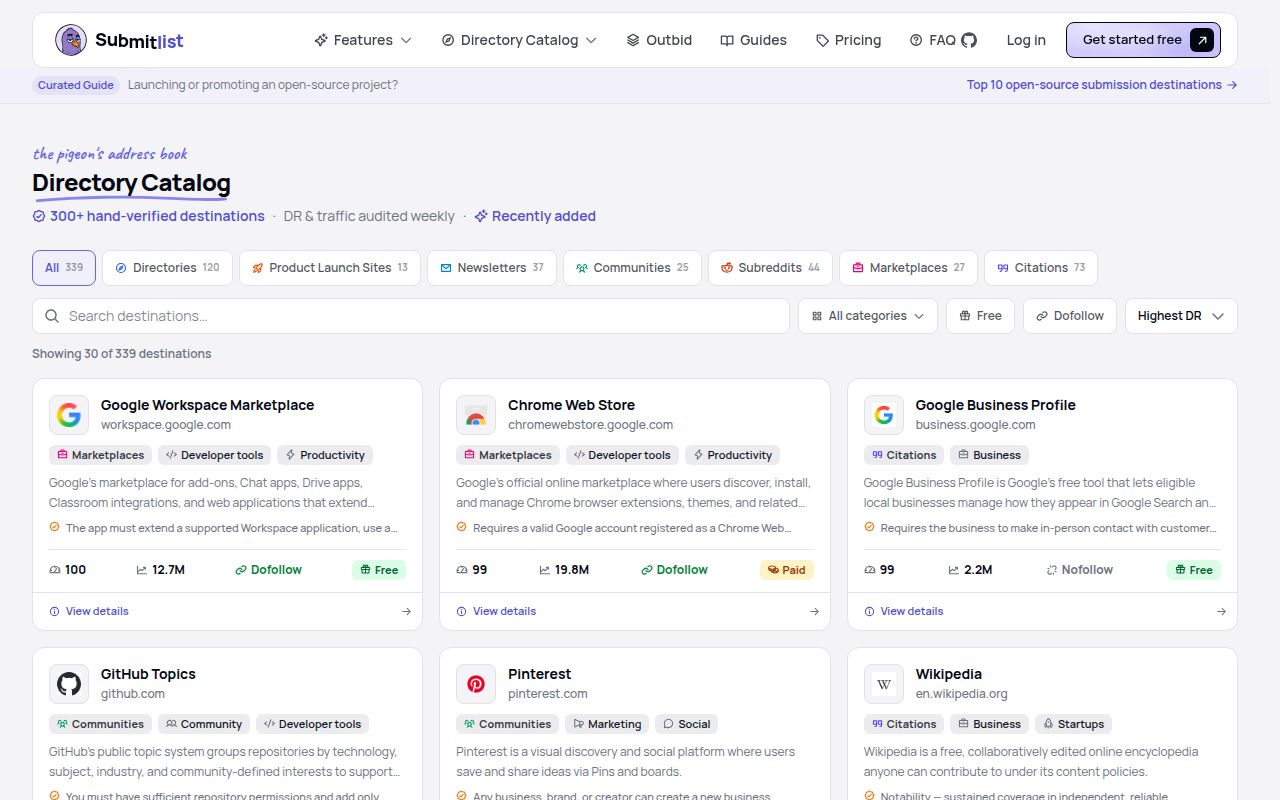Click the Google Business Profile logo

883,415
